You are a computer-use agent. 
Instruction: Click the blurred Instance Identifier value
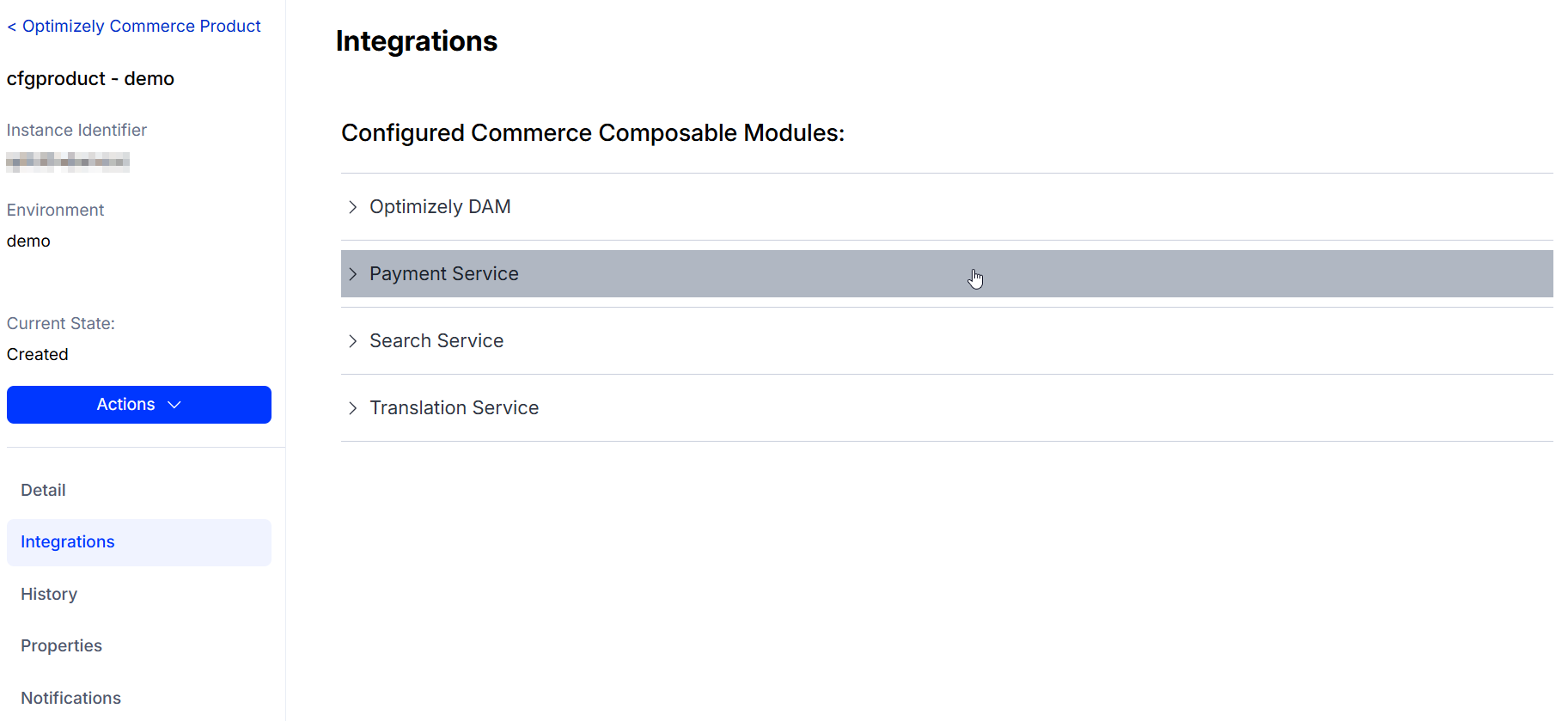pyautogui.click(x=68, y=162)
